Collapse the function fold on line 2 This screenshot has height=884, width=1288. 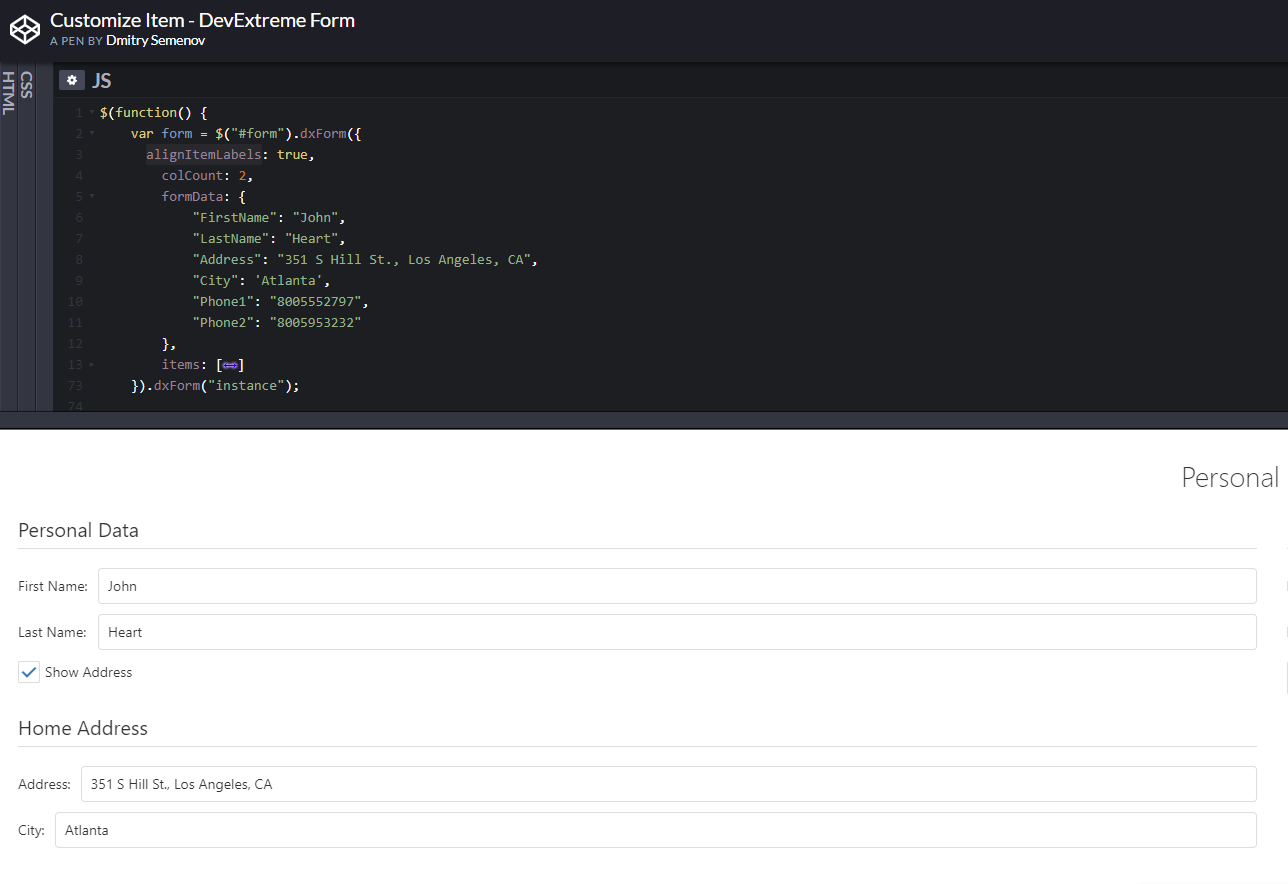92,133
